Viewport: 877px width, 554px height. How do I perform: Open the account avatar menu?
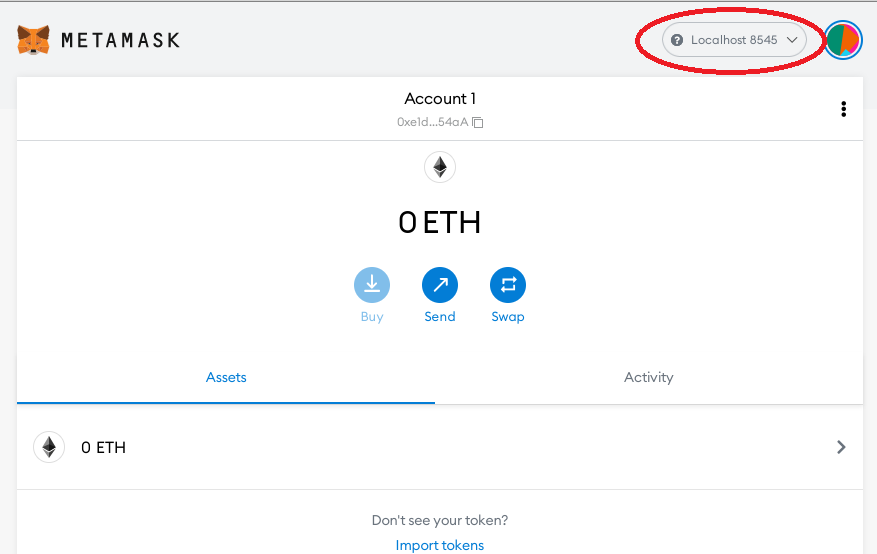pos(843,40)
